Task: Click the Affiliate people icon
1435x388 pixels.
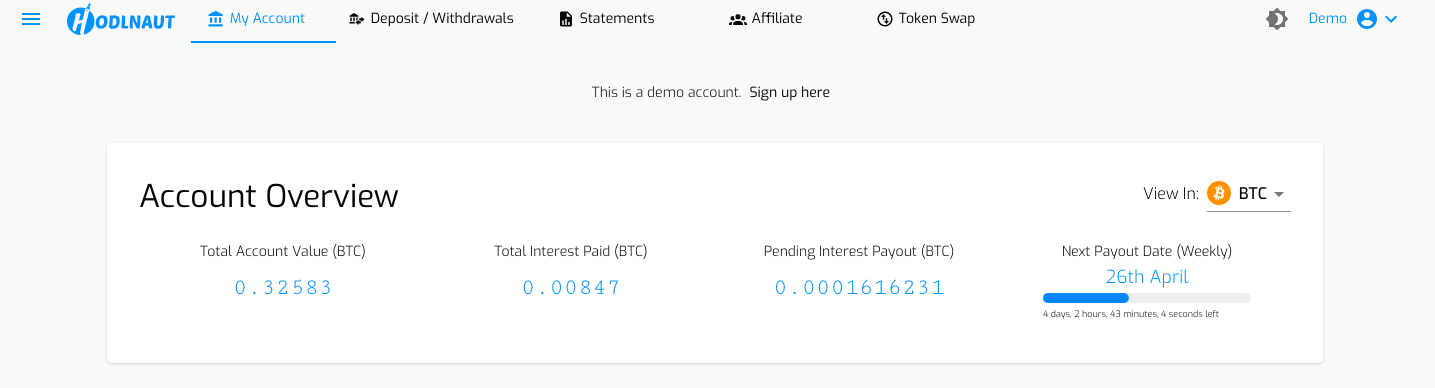Action: [x=738, y=19]
